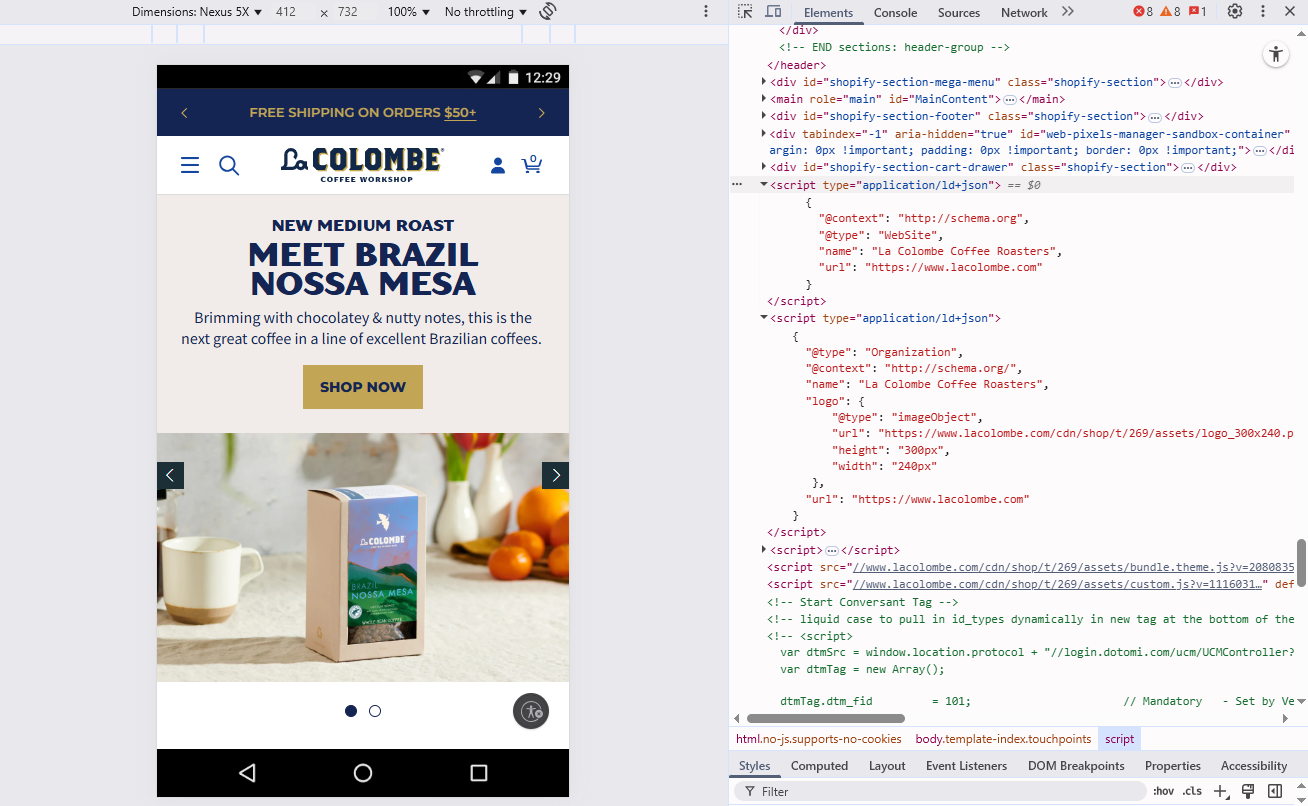This screenshot has height=806, width=1308.
Task: Expand the shopify-section-footer div
Action: click(x=764, y=116)
